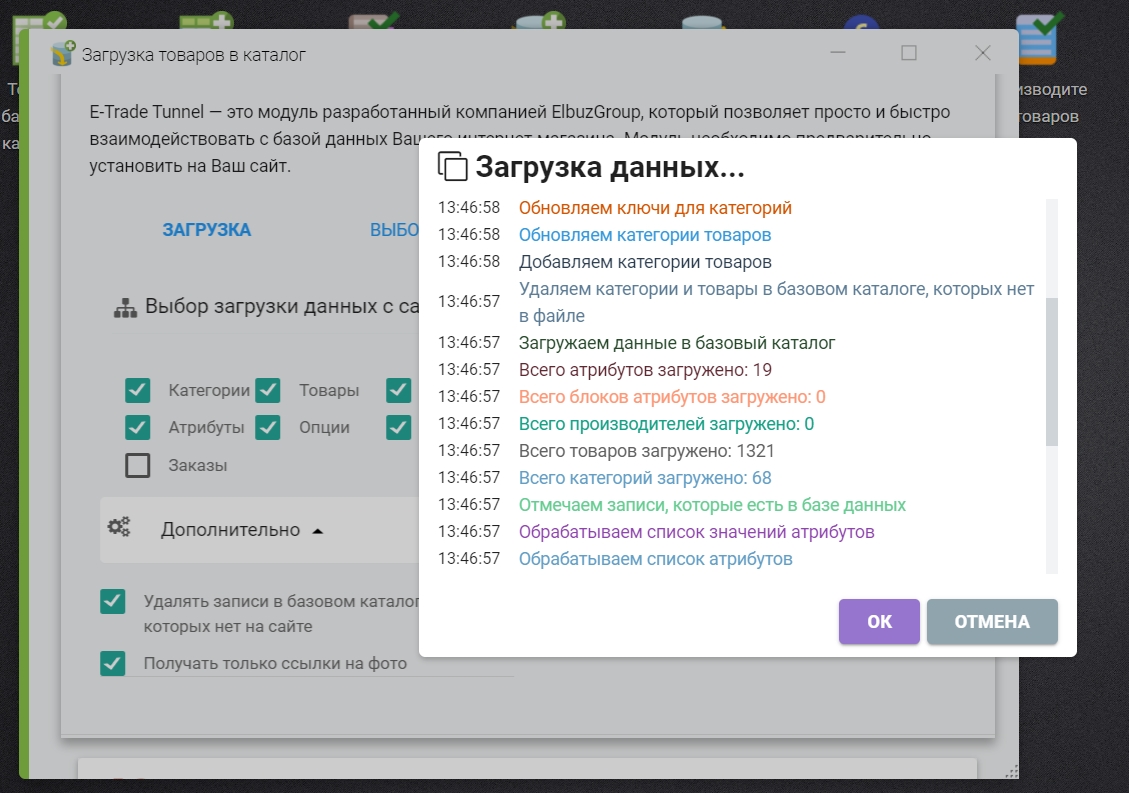
Task: Click the OK button in the loading dialog
Action: (x=878, y=622)
